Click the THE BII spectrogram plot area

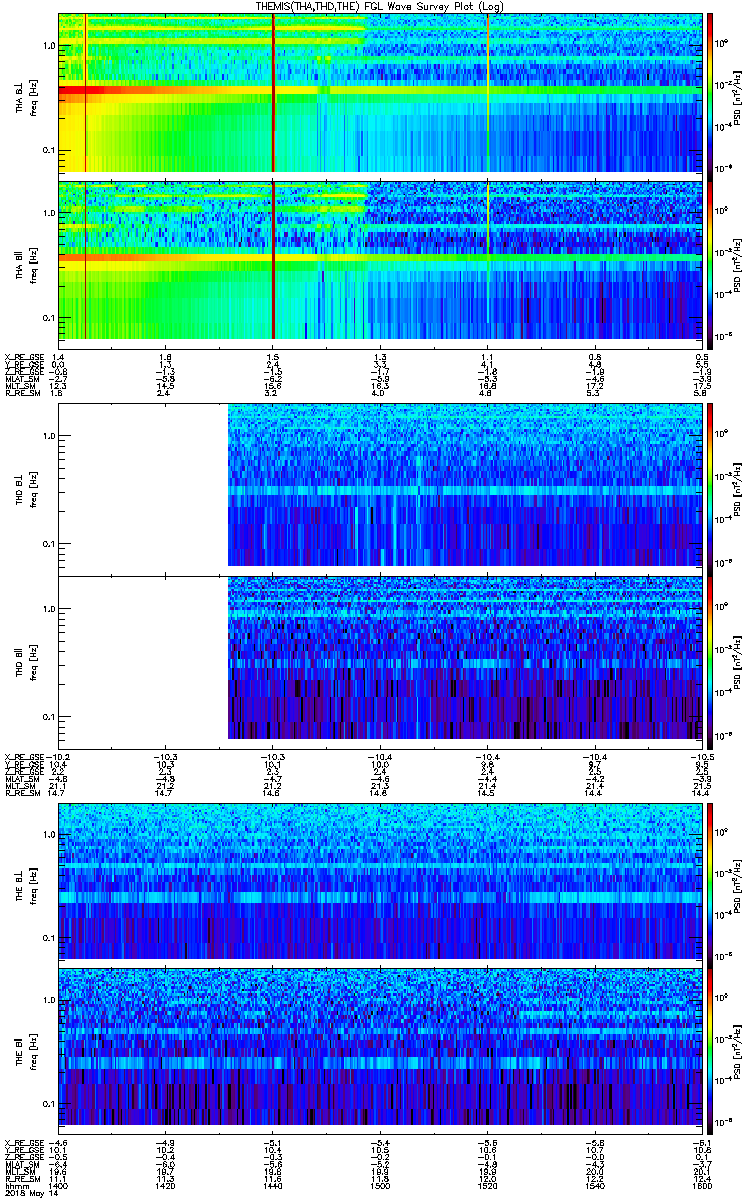(x=379, y=1045)
